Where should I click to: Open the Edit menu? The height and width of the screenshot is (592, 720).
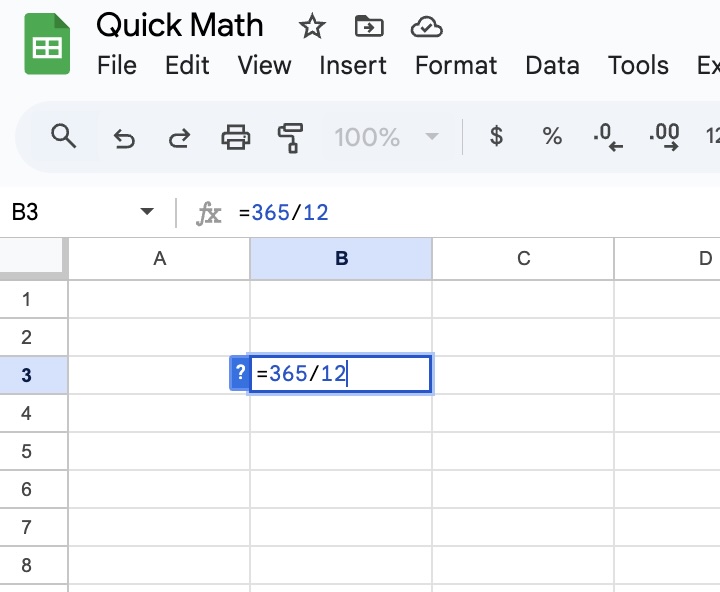point(187,65)
